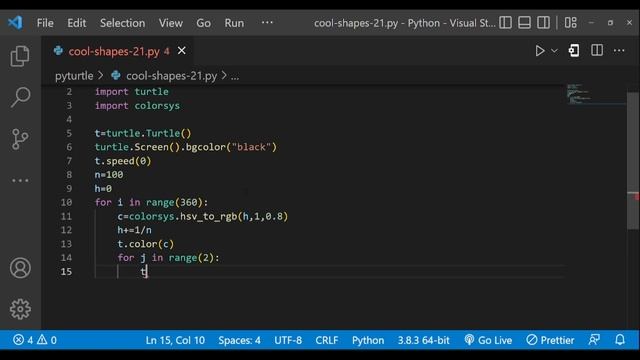This screenshot has height=360, width=640.
Task: Select language mode Python in status bar
Action: point(368,340)
